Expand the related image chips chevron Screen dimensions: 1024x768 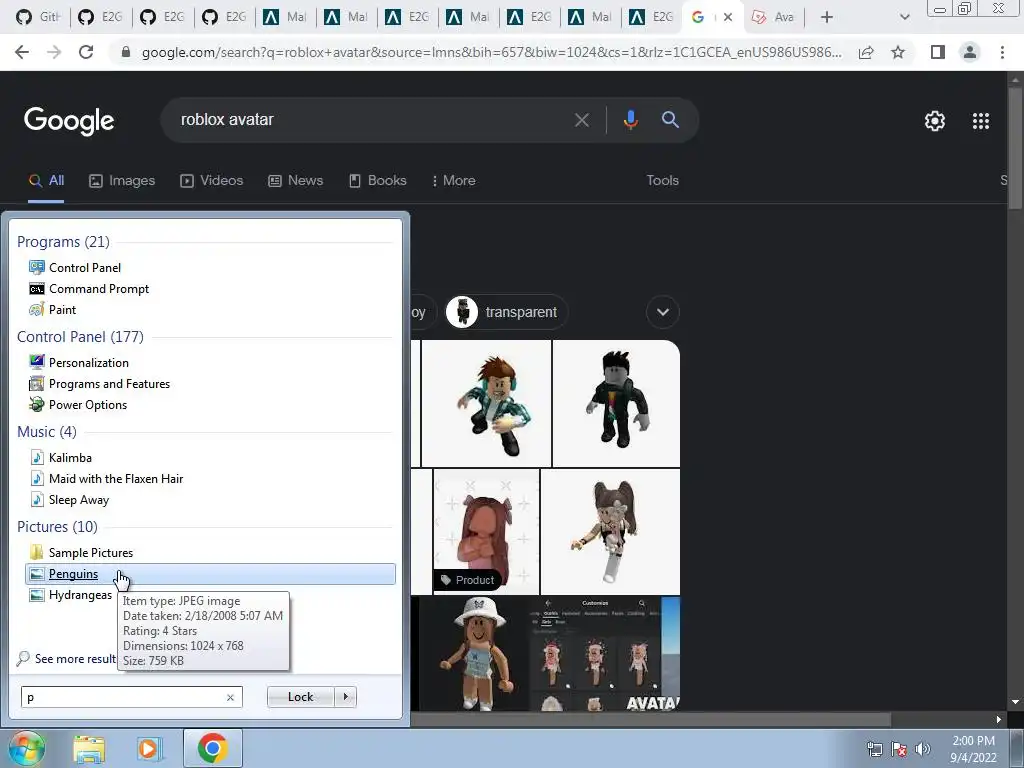coord(663,312)
